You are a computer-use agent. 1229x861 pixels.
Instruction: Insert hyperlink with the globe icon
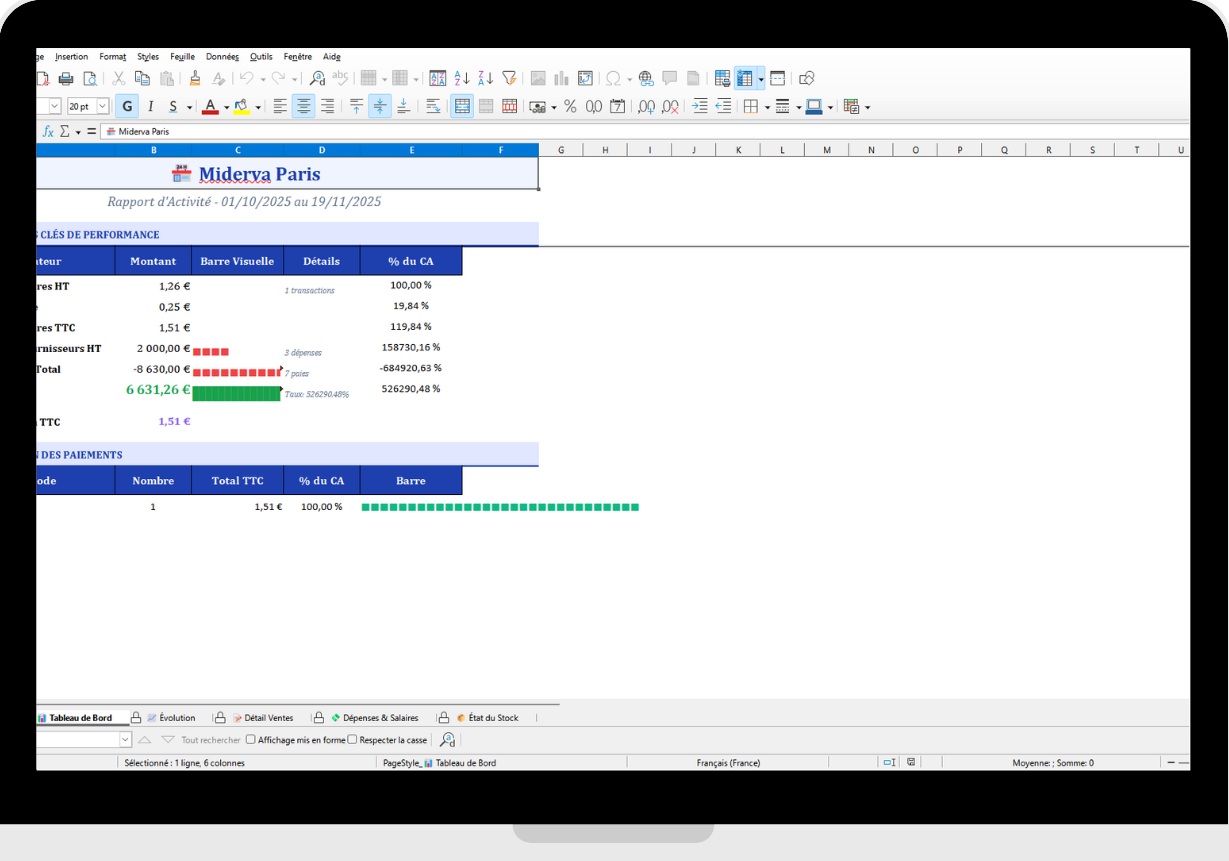tap(645, 78)
